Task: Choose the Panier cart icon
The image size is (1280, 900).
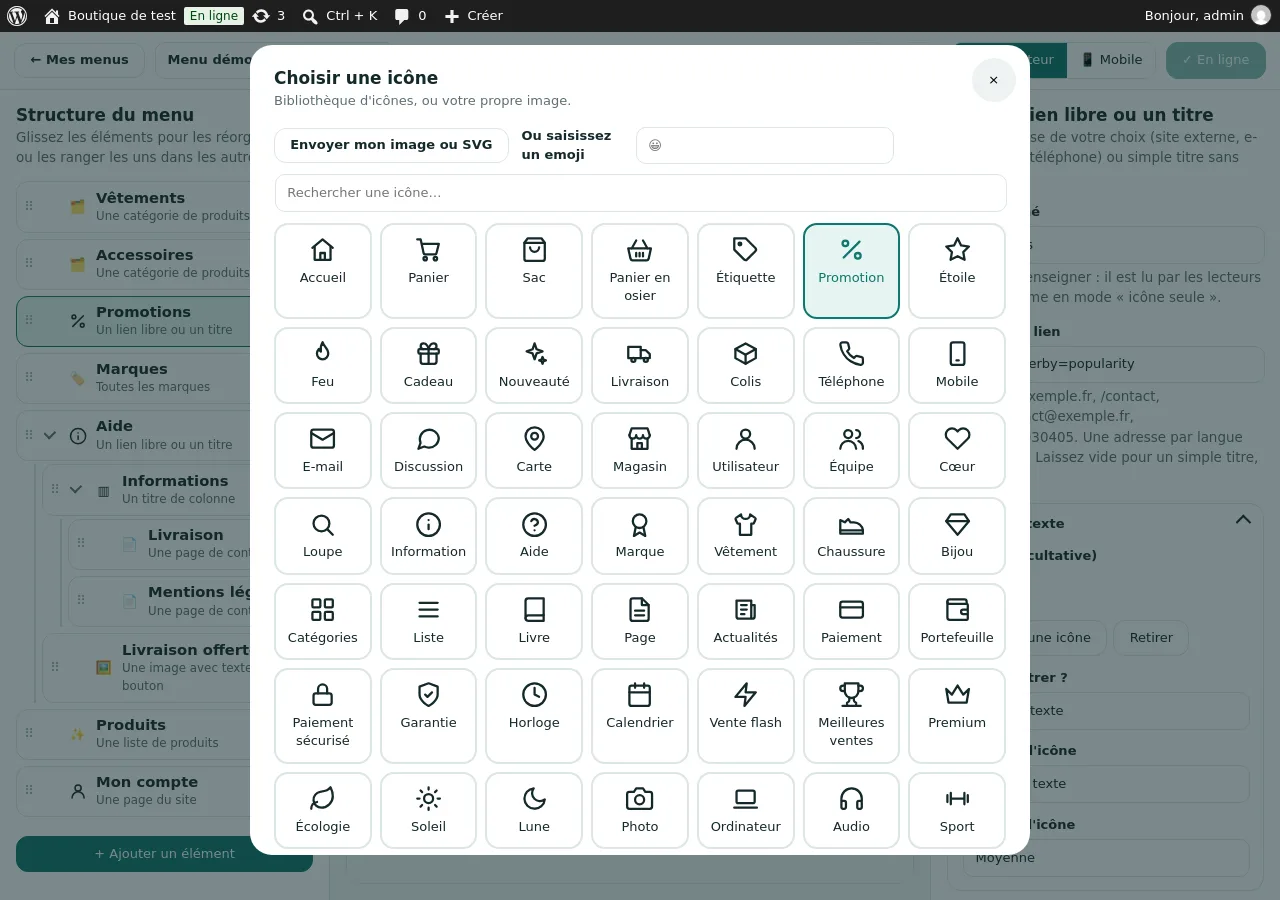Action: (x=428, y=271)
